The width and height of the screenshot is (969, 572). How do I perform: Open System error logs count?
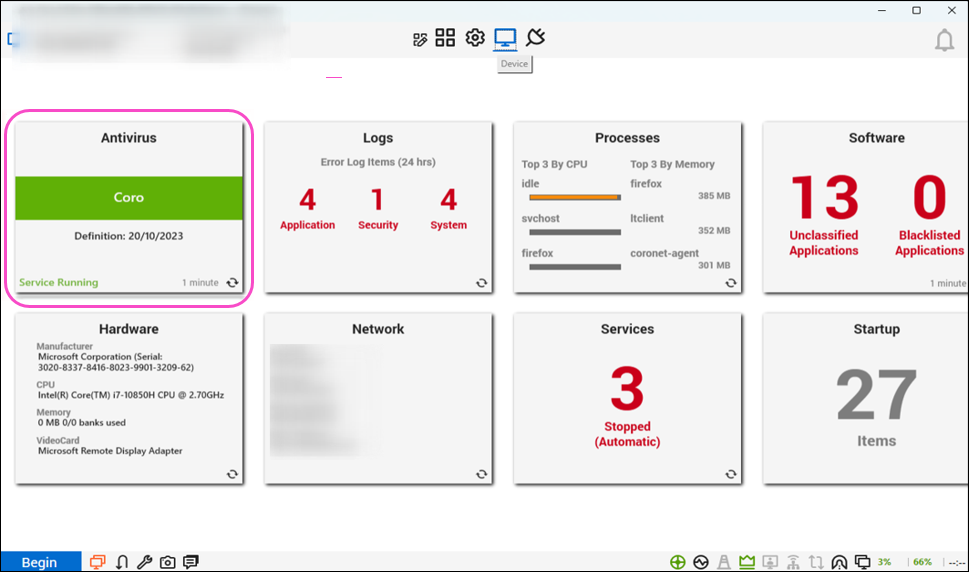click(449, 209)
